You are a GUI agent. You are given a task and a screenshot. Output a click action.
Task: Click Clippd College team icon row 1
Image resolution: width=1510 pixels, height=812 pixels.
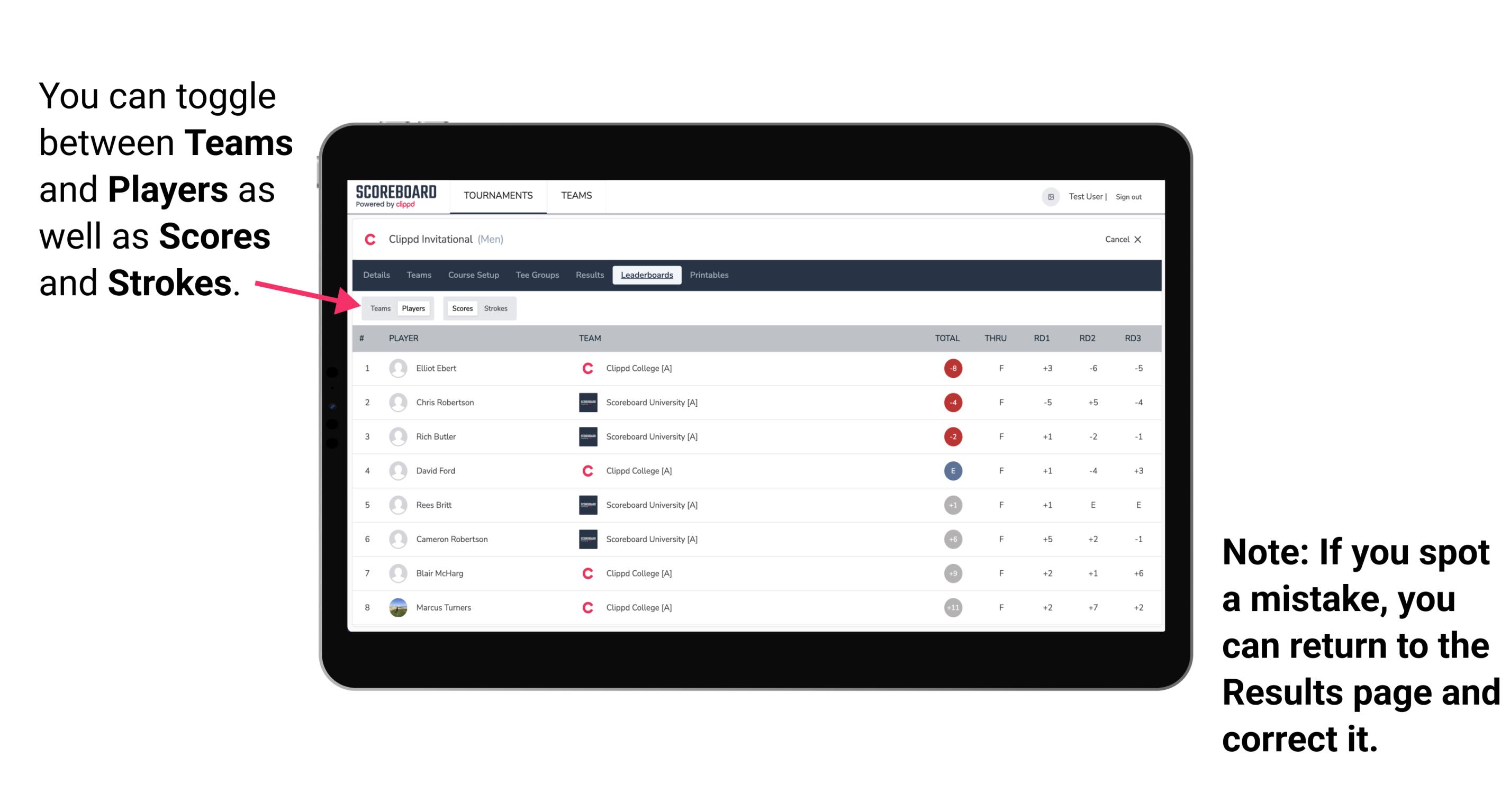tap(587, 368)
